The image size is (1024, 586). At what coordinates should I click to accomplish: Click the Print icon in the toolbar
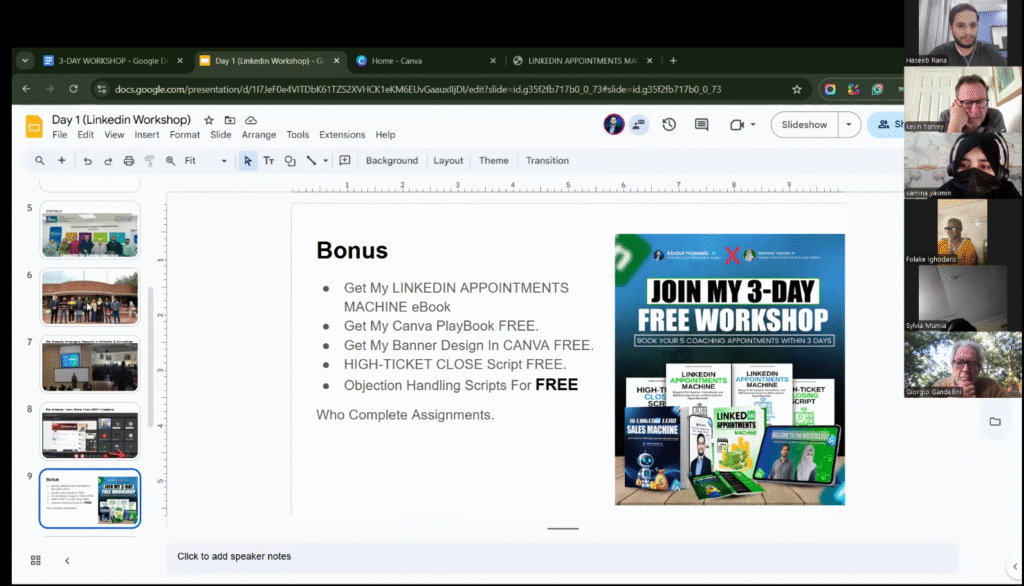(x=129, y=161)
